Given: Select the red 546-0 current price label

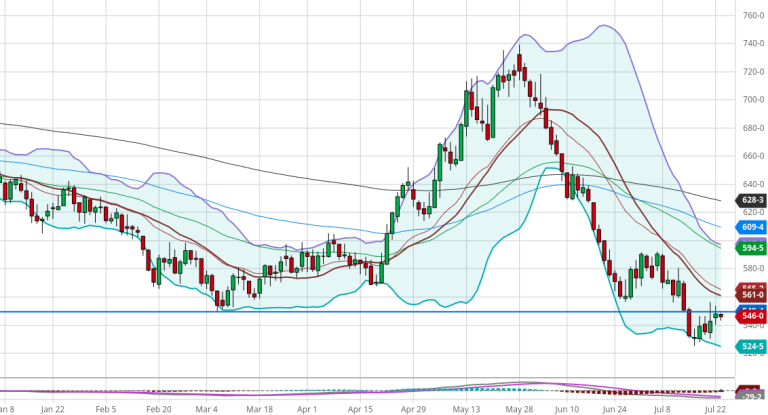Looking at the screenshot, I should (x=752, y=316).
